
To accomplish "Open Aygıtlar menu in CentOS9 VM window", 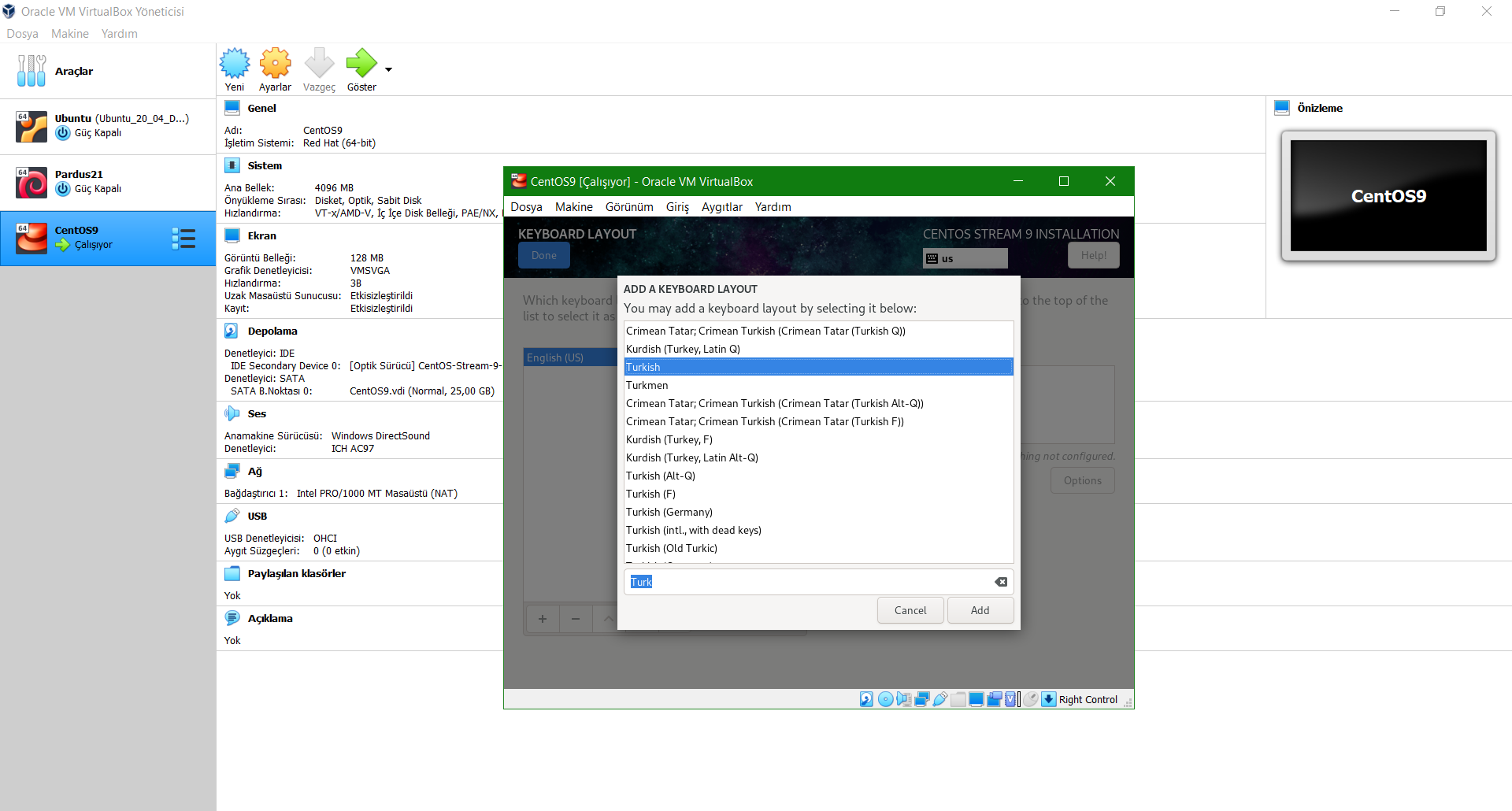I will [722, 207].
